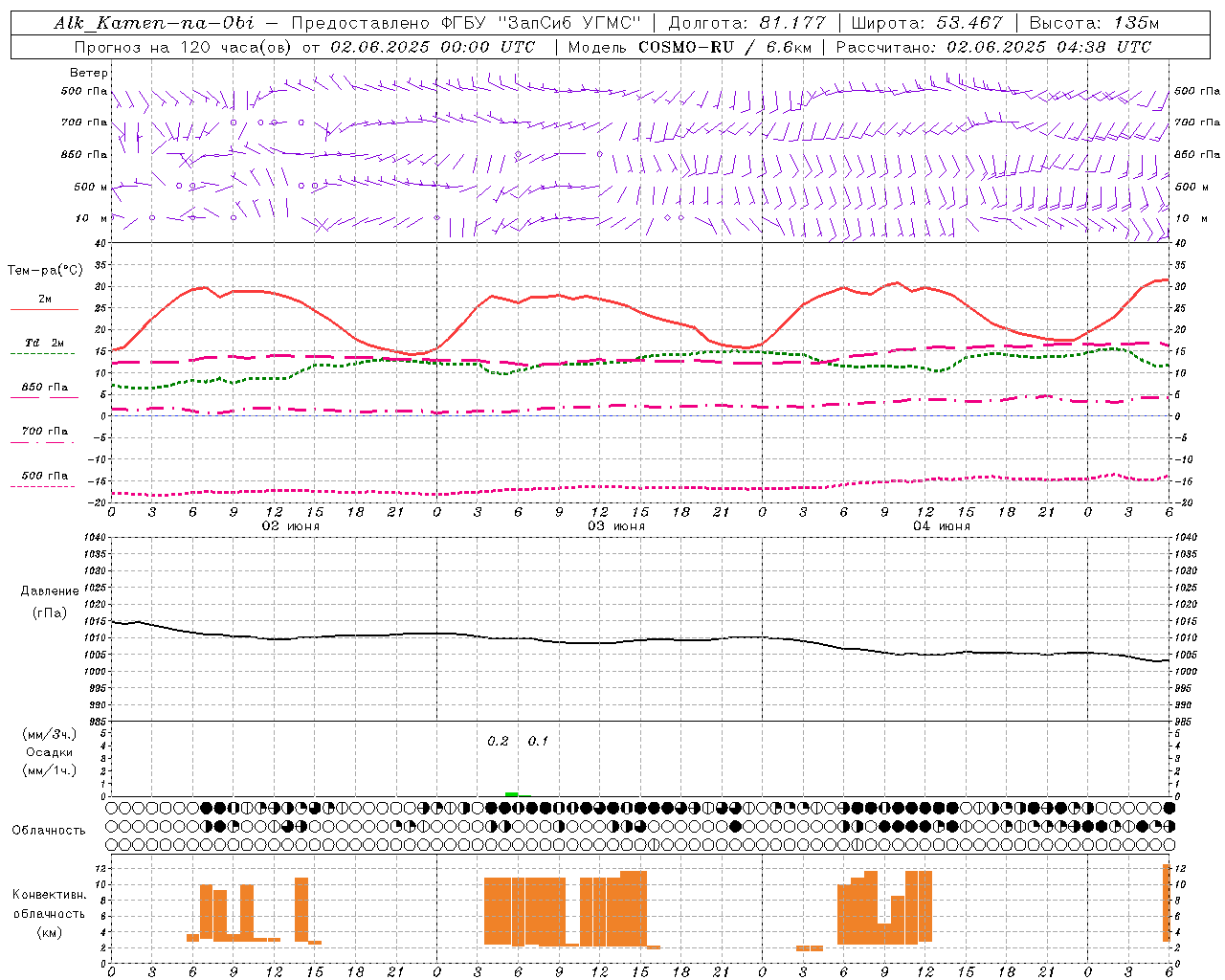1225x980 pixels.
Task: Click the "Осадки" precipitation label
Action: pos(50,752)
